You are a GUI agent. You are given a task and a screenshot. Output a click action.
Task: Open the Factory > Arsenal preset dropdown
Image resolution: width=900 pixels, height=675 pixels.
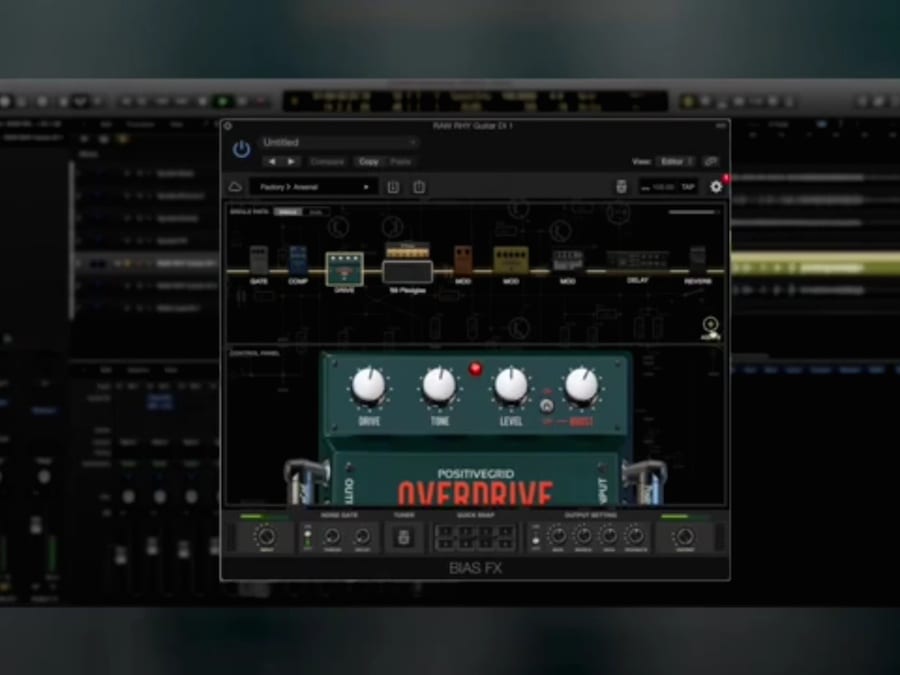(x=313, y=187)
